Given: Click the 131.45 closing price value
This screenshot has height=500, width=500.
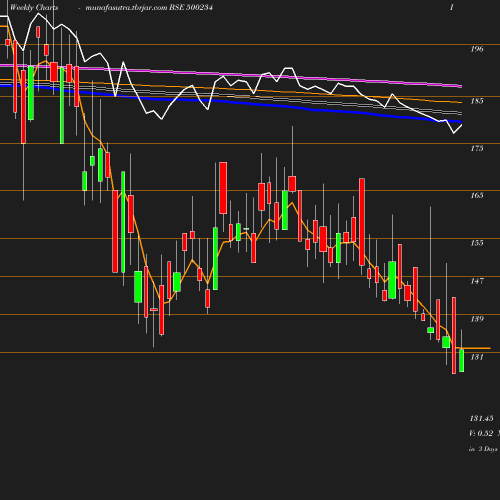Looking at the screenshot, I should tap(481, 418).
